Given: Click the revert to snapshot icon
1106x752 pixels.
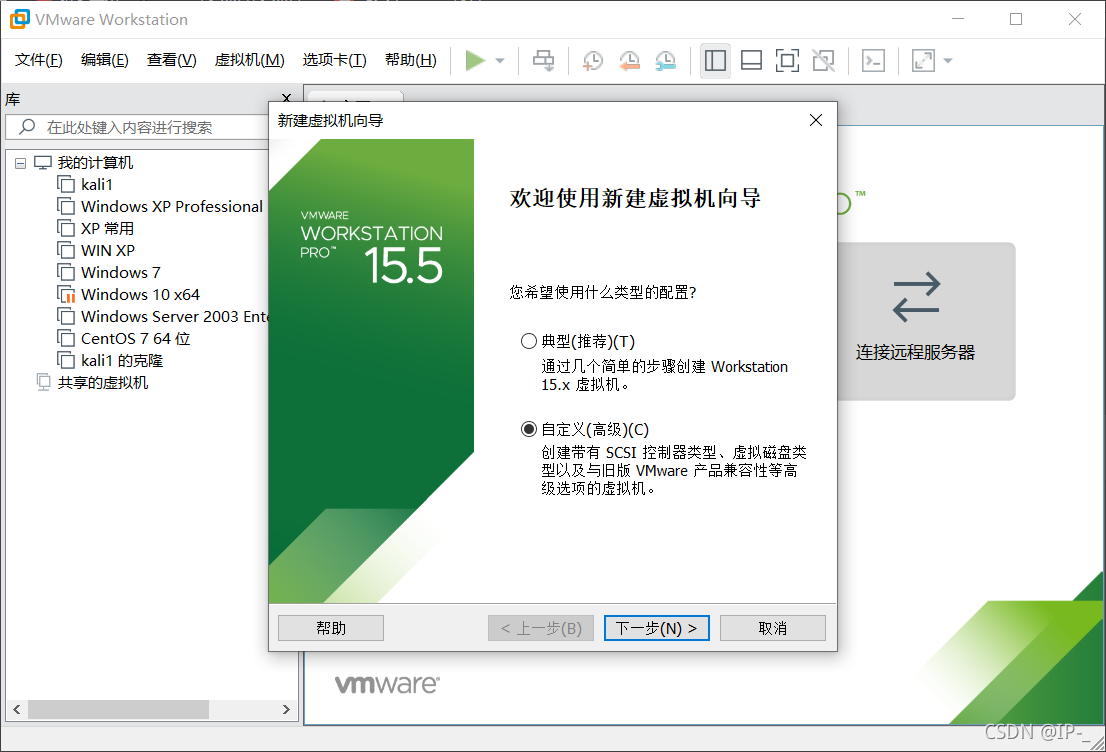Looking at the screenshot, I should point(629,61).
